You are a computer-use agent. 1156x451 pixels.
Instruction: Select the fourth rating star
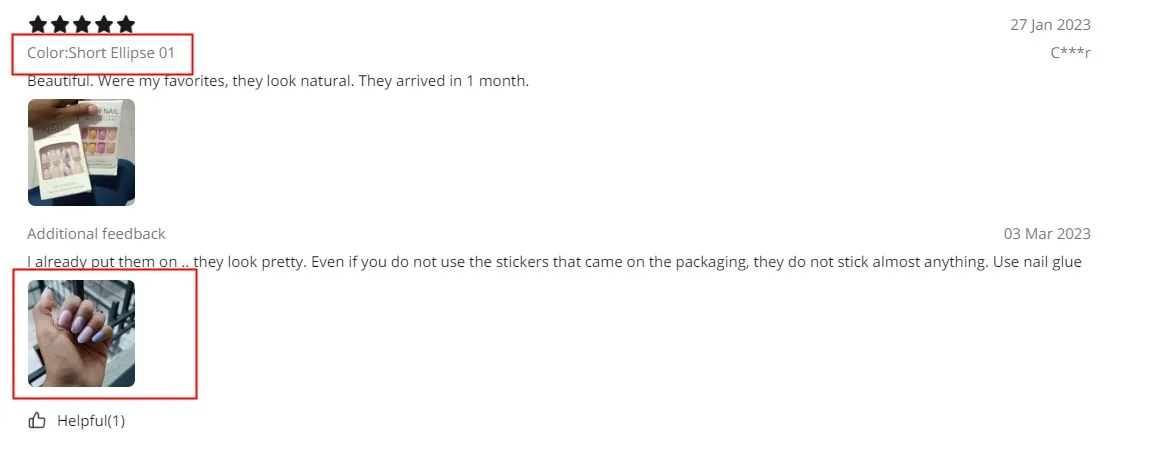coord(104,24)
